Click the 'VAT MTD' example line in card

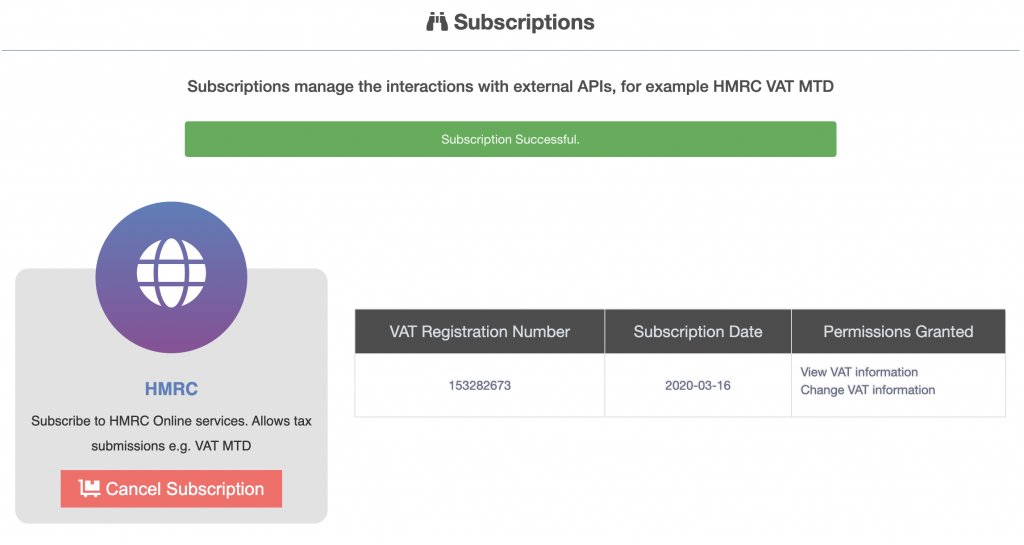click(x=171, y=446)
